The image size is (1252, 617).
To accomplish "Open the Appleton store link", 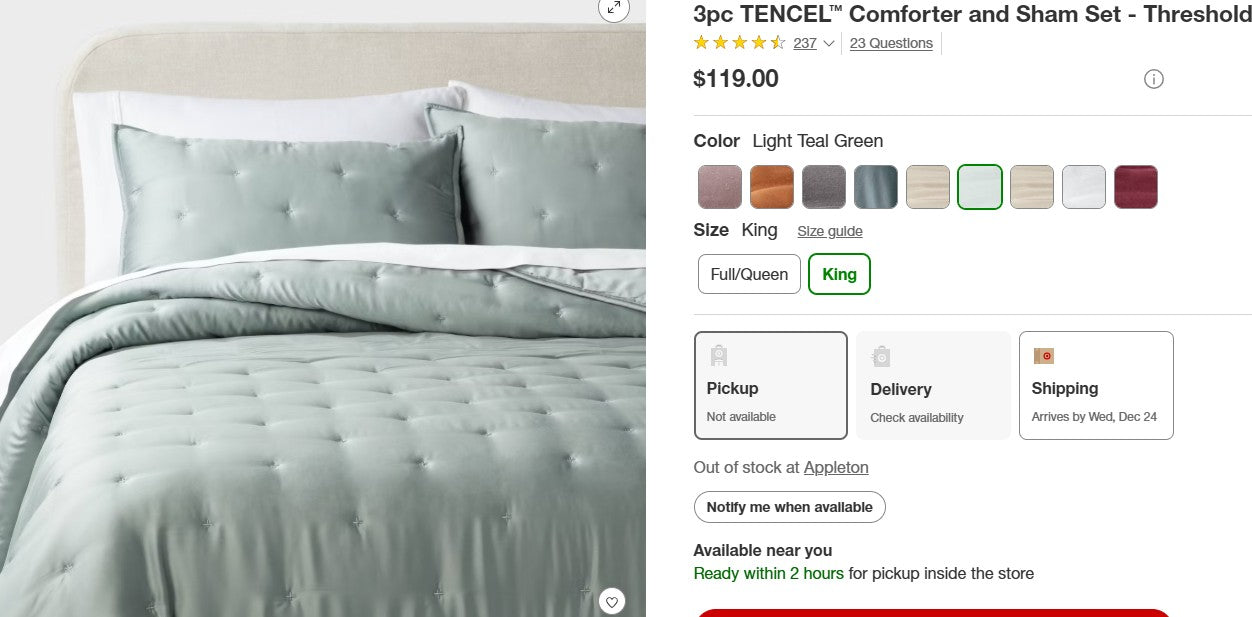I will tap(836, 467).
